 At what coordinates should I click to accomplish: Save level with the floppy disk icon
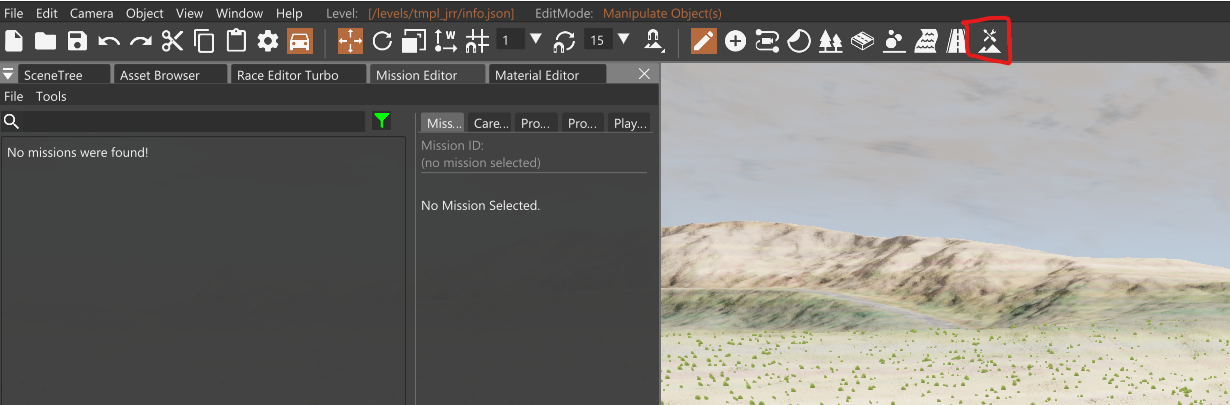point(77,41)
